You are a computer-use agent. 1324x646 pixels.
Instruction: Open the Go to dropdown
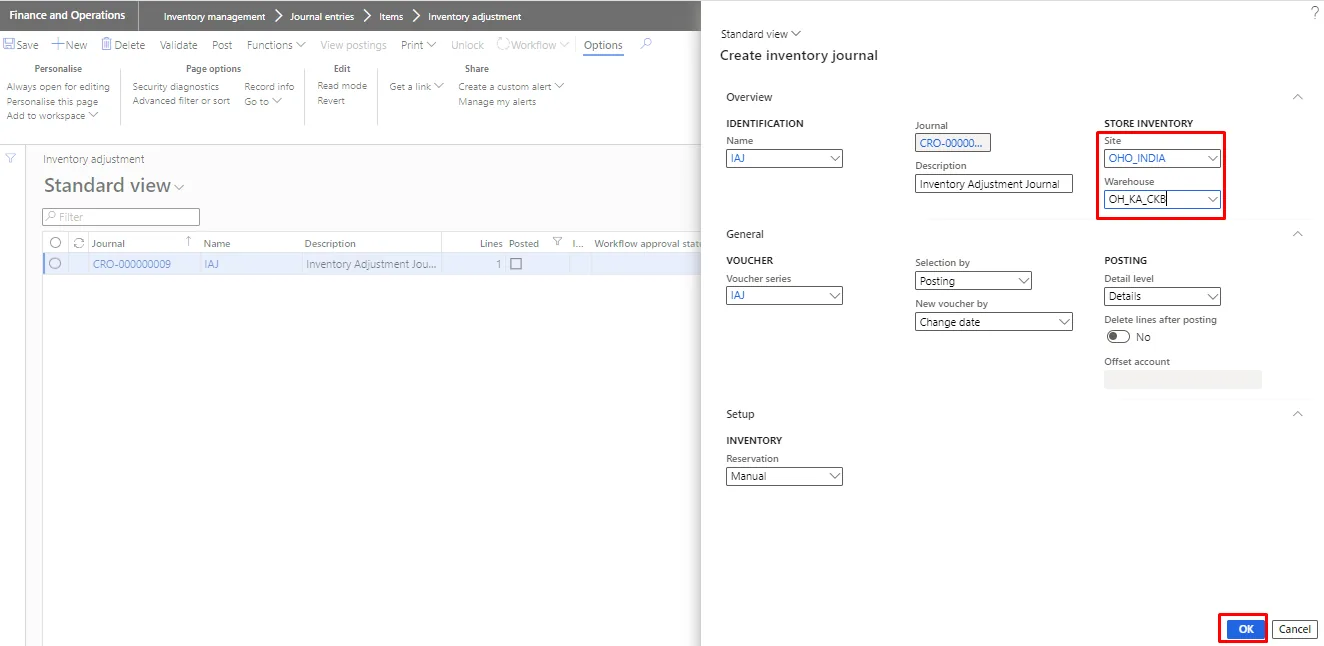tap(263, 101)
